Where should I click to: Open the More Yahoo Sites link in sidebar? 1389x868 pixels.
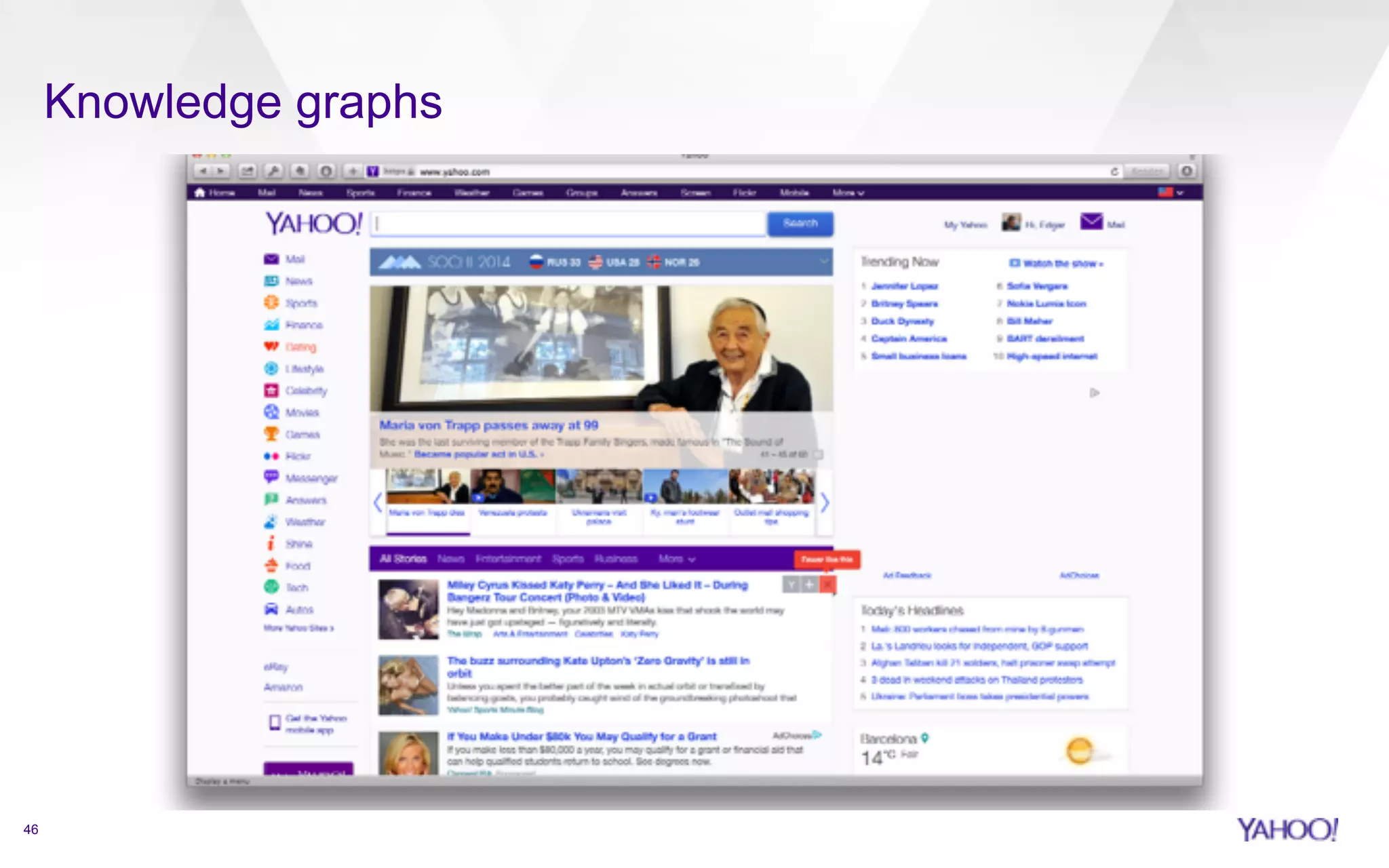click(298, 628)
